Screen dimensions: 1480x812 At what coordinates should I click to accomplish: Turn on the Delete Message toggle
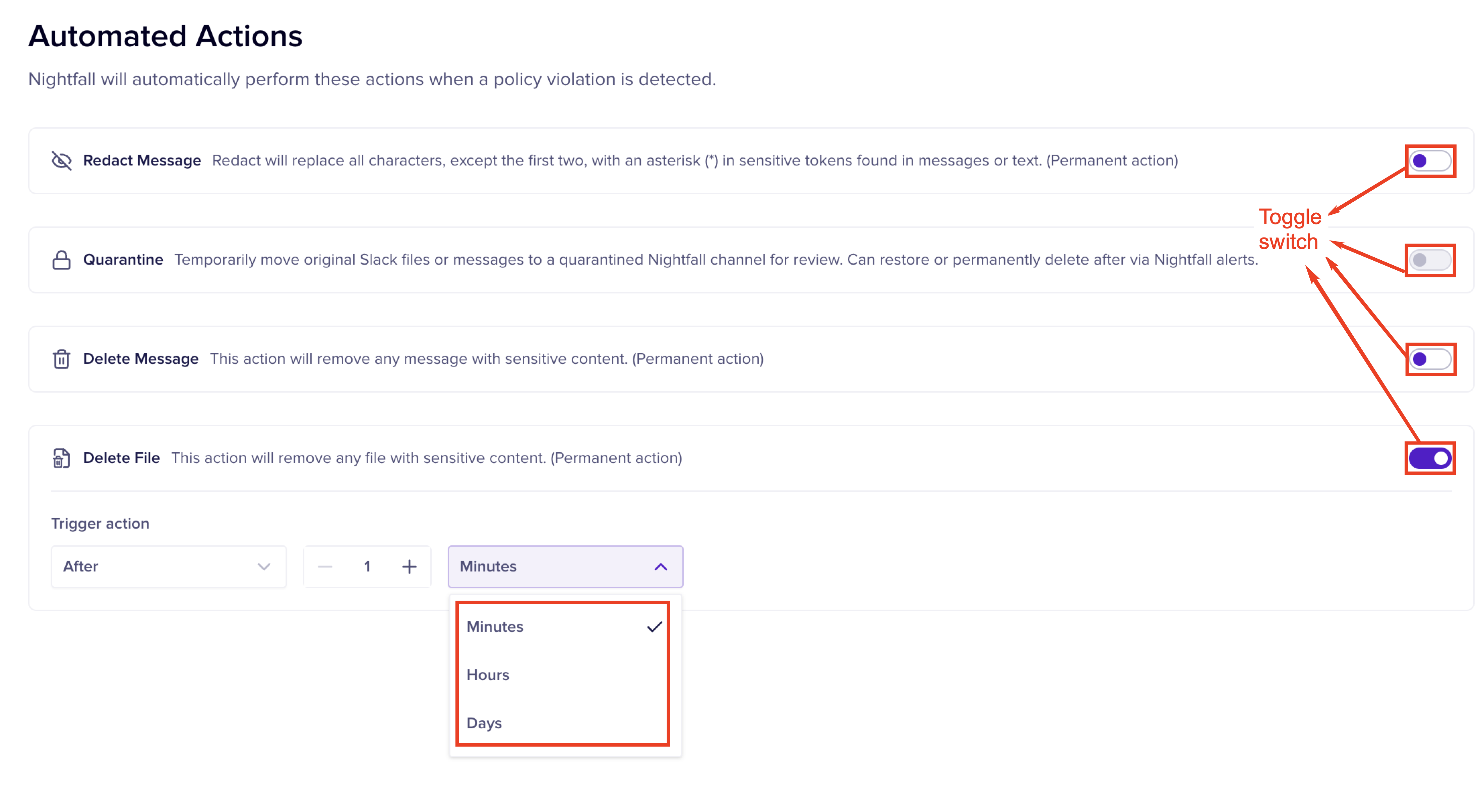(1430, 359)
